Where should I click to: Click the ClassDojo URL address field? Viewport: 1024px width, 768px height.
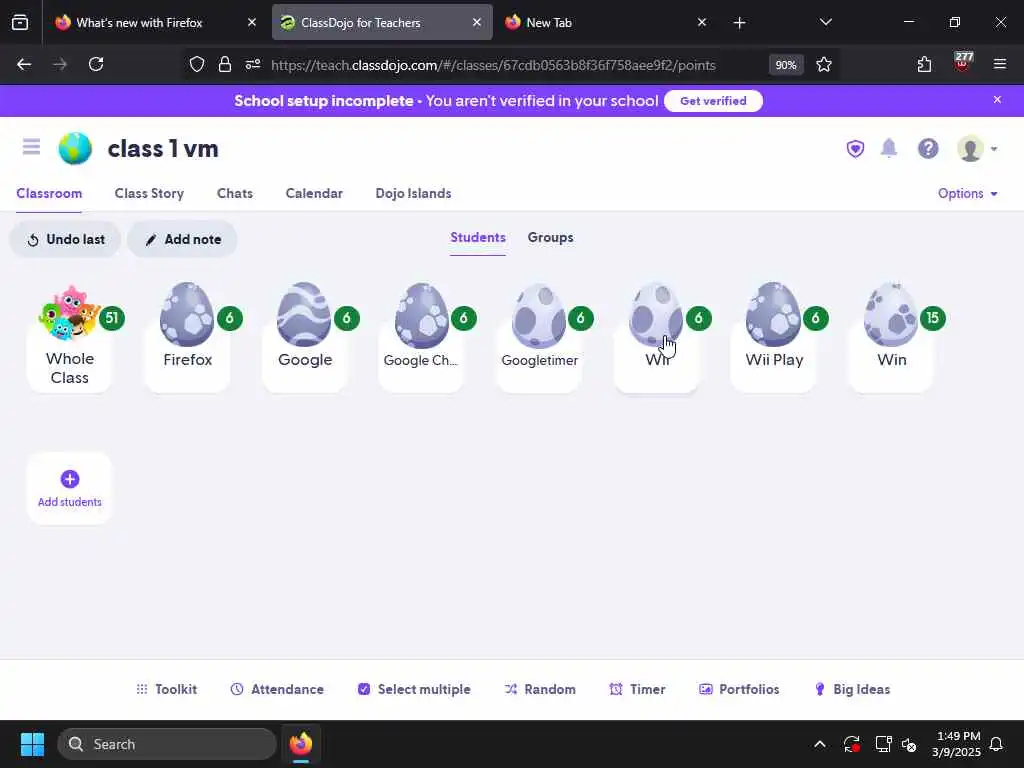493,65
